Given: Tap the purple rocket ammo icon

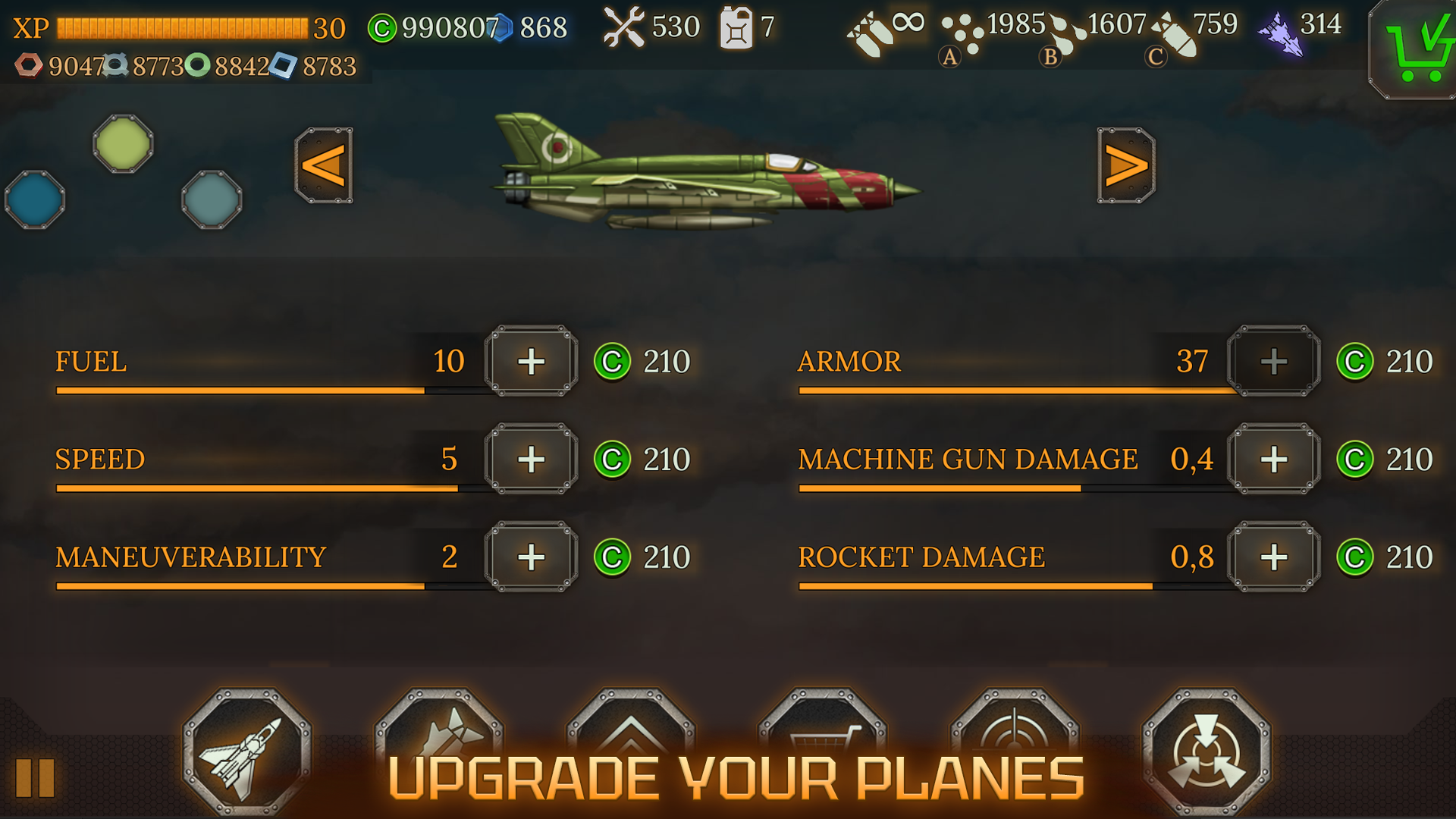Looking at the screenshot, I should pyautogui.click(x=1282, y=34).
